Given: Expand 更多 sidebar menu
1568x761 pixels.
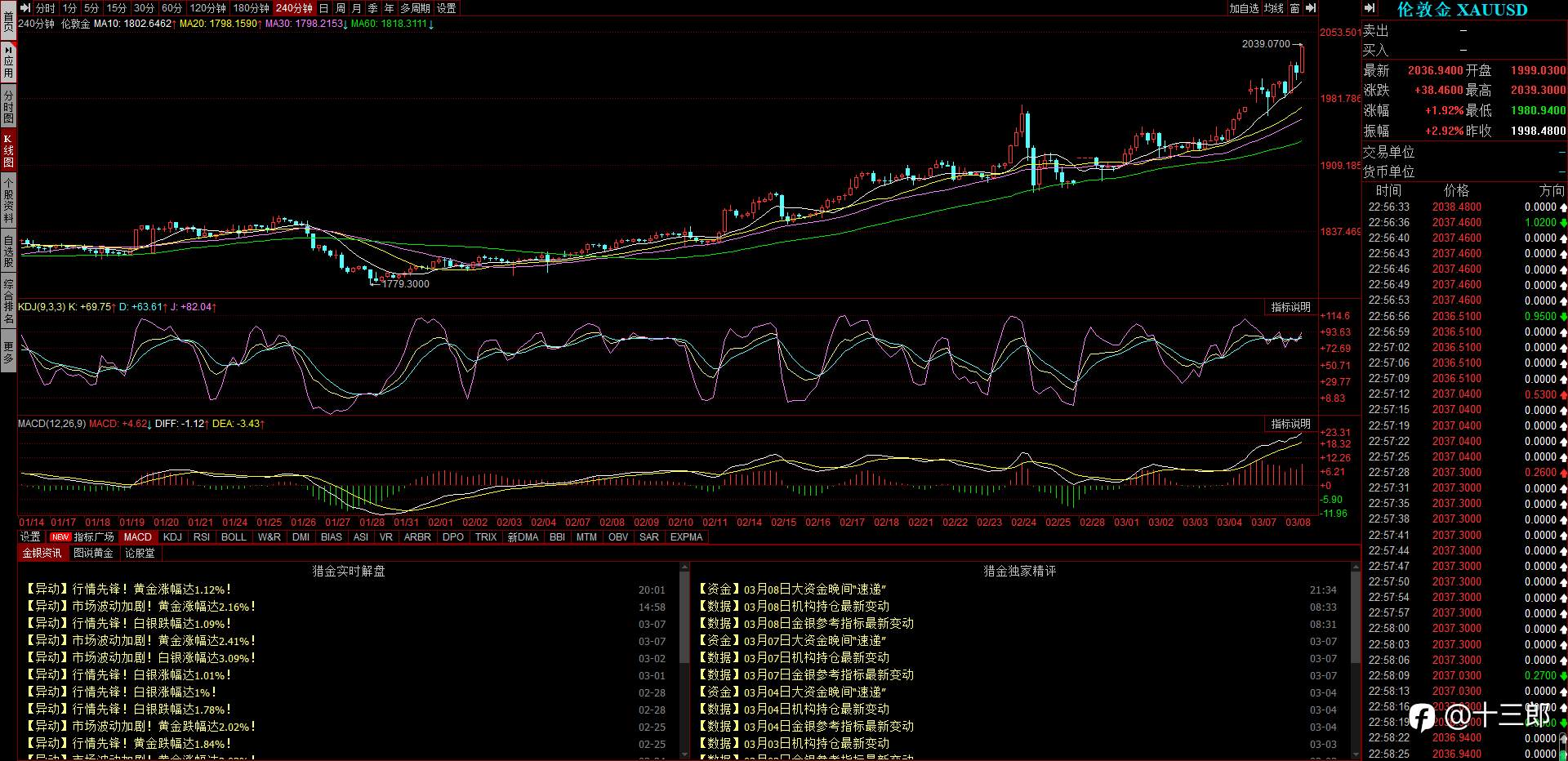Looking at the screenshot, I should tap(8, 352).
